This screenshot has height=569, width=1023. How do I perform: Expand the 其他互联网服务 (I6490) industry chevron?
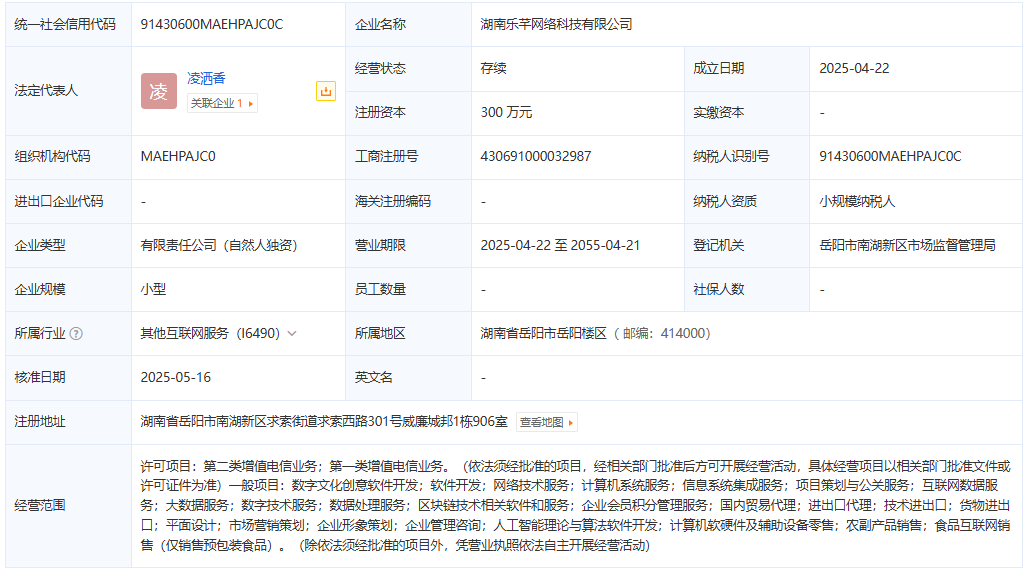coord(292,334)
